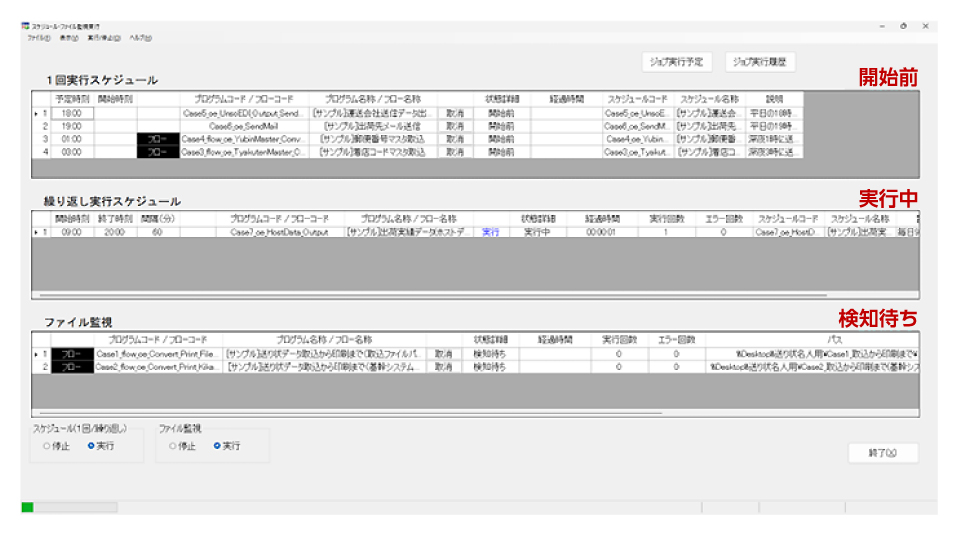Select 実行 radio for ファイル監視
Screen dimensions: 958x535
click(x=217, y=446)
